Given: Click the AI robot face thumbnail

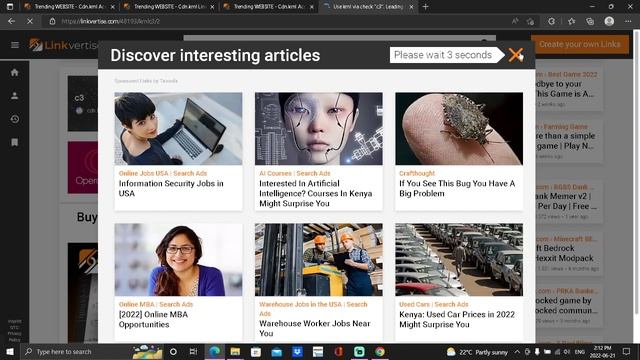Looking at the screenshot, I should [319, 129].
